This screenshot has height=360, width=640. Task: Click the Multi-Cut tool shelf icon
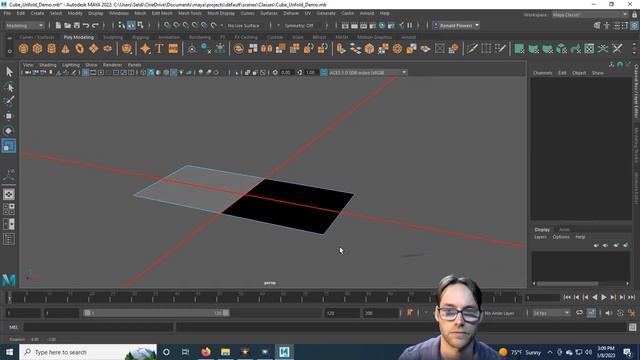(472, 49)
